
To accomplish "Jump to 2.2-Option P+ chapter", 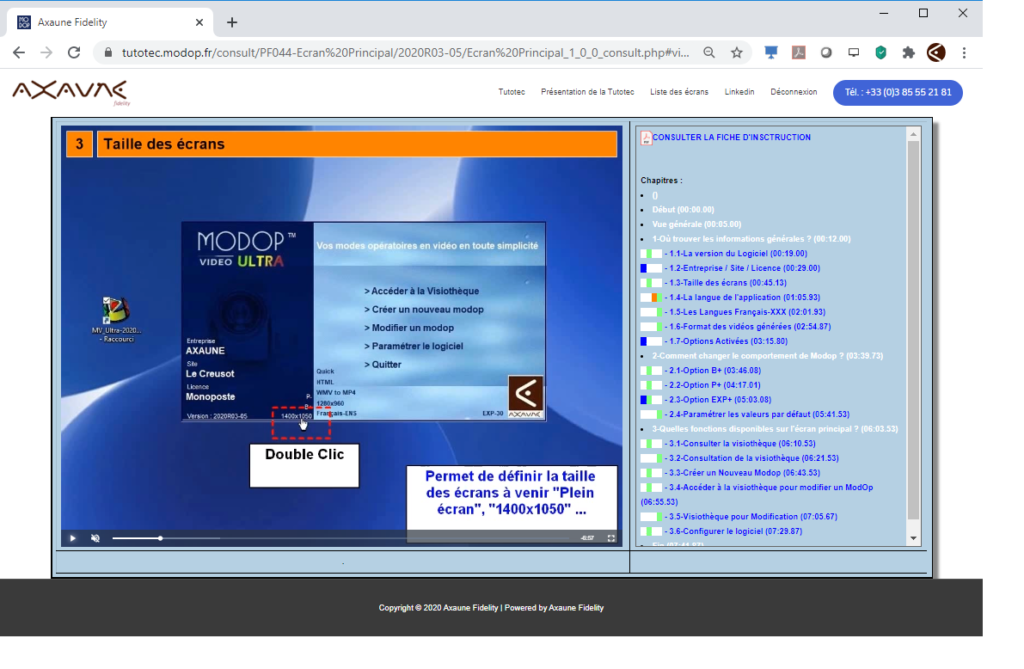I will tap(712, 385).
